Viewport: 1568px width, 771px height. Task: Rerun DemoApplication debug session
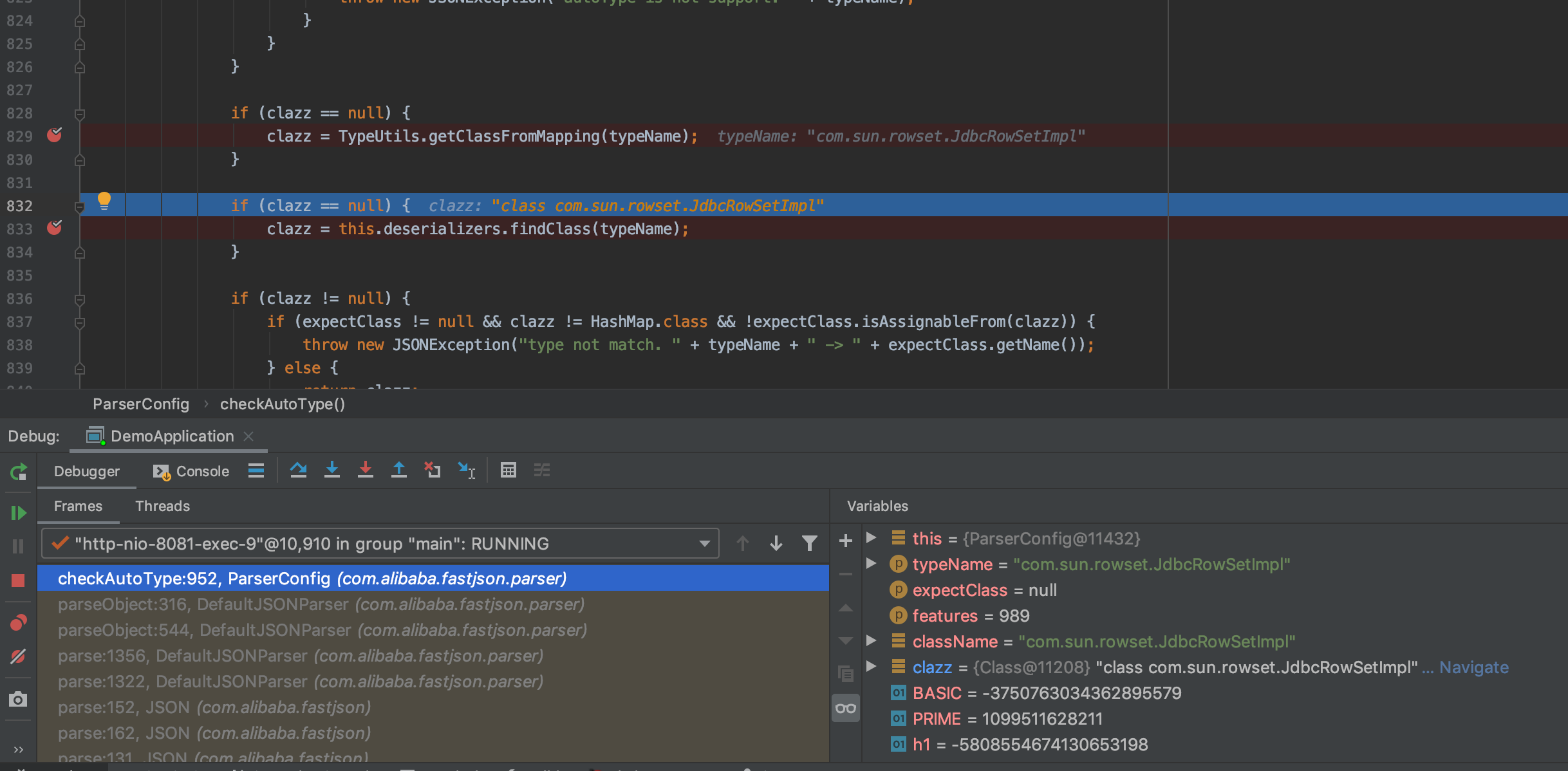(18, 472)
